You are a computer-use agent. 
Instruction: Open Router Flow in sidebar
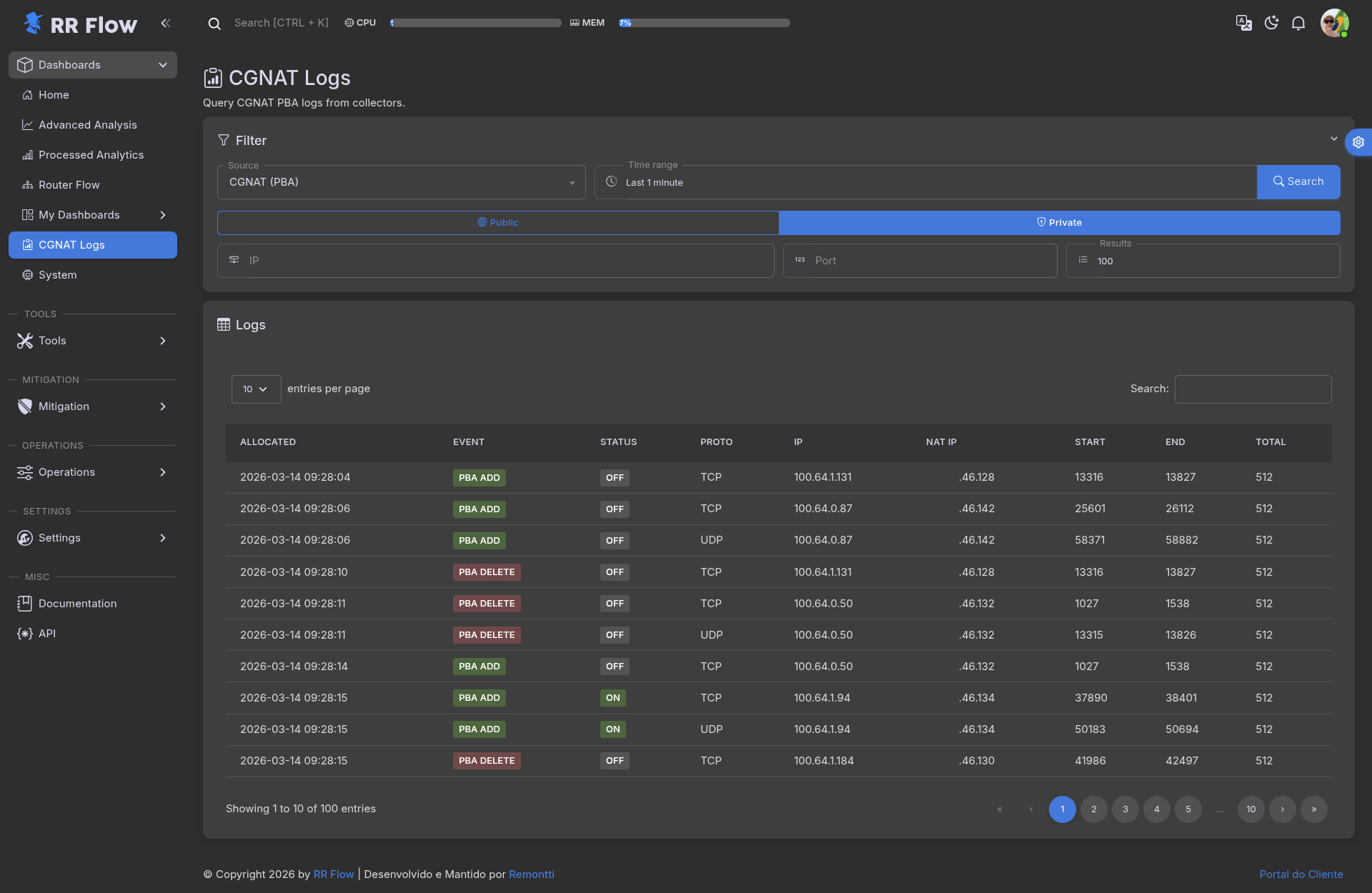[69, 185]
